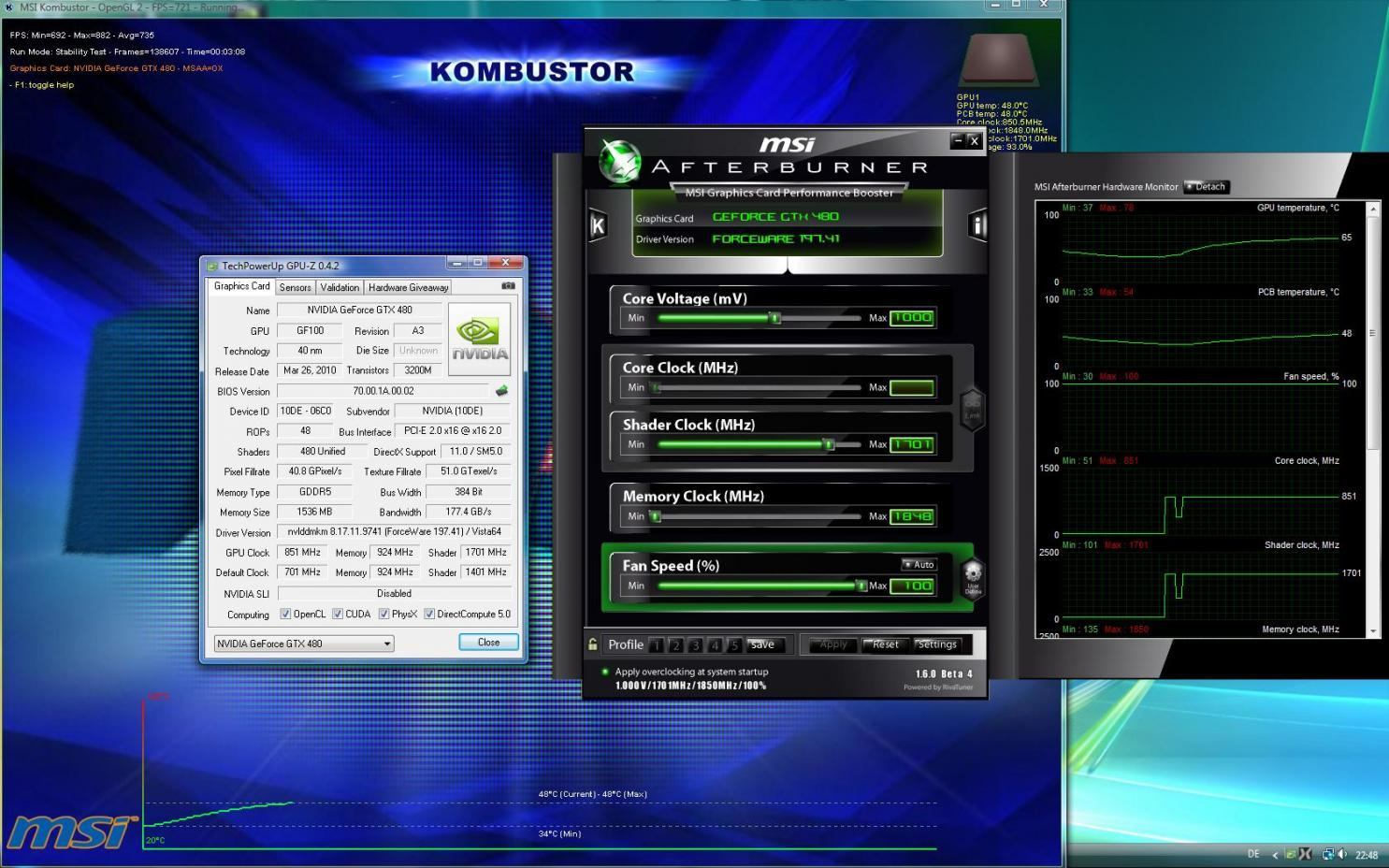This screenshot has height=868, width=1389.
Task: Select profile slot 4 in Afterburner
Action: click(x=715, y=645)
